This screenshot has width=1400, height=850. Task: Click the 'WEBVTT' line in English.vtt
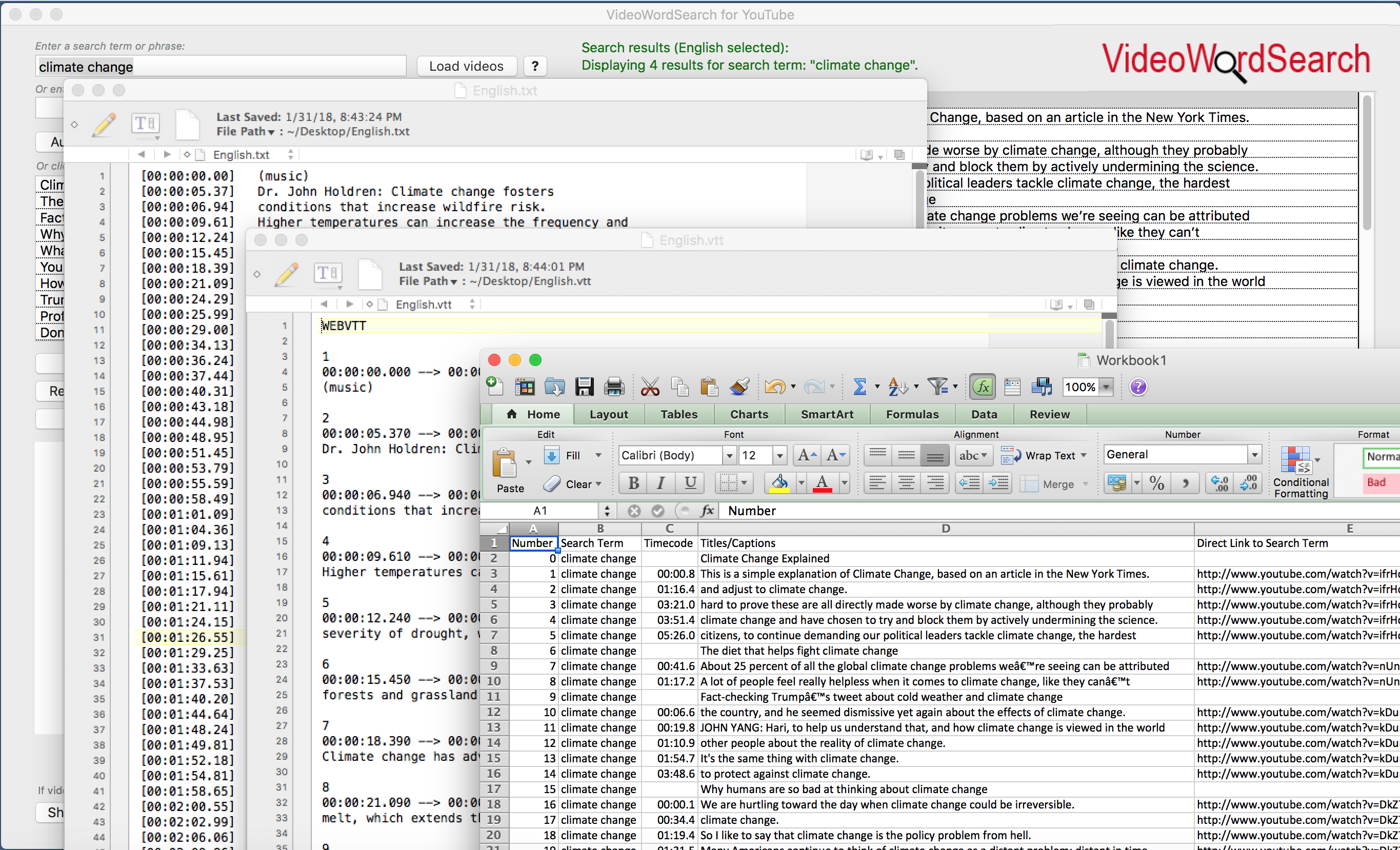tap(343, 326)
